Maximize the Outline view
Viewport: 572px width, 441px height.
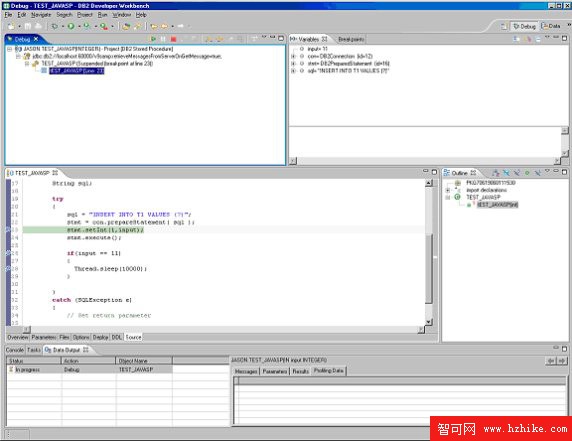click(x=564, y=172)
